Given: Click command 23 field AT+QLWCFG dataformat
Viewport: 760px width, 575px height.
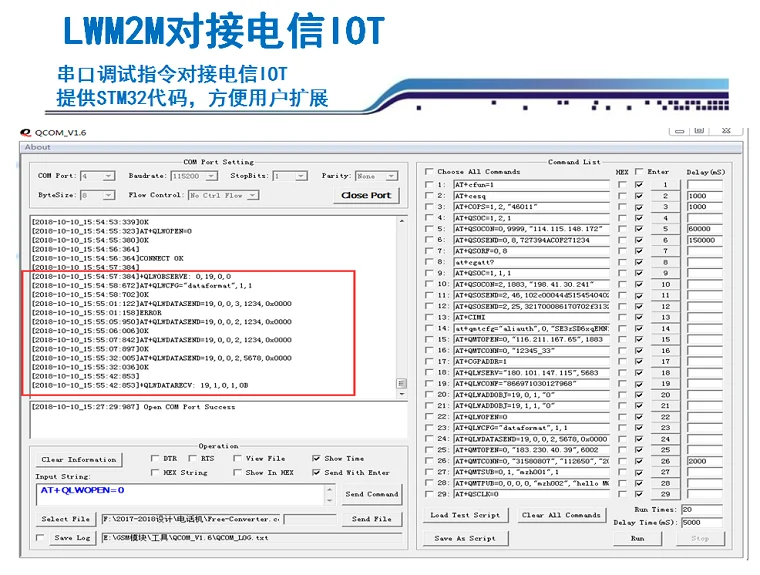Looking at the screenshot, I should point(531,428).
